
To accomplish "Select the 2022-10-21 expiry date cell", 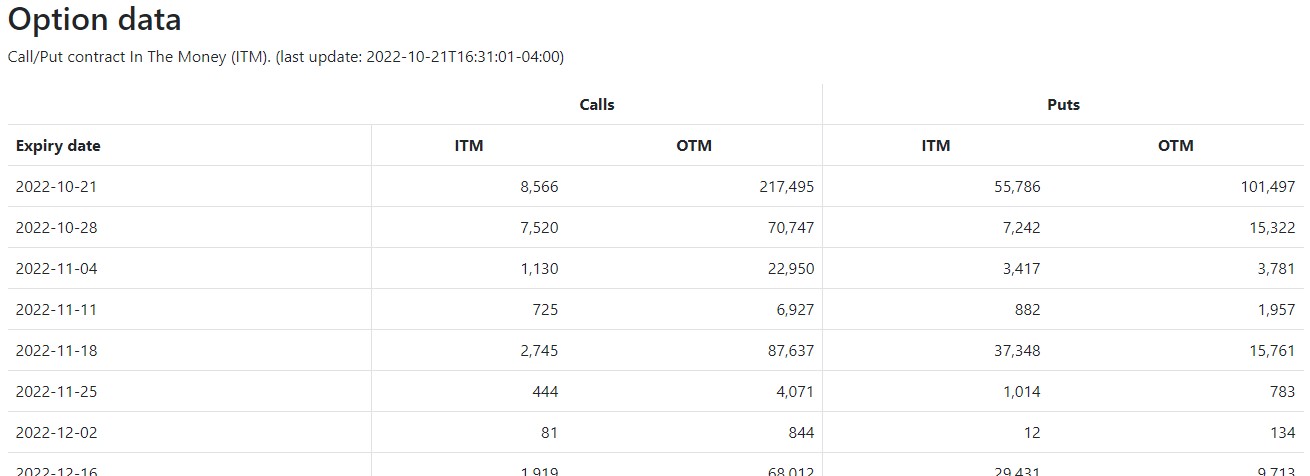I will click(56, 187).
